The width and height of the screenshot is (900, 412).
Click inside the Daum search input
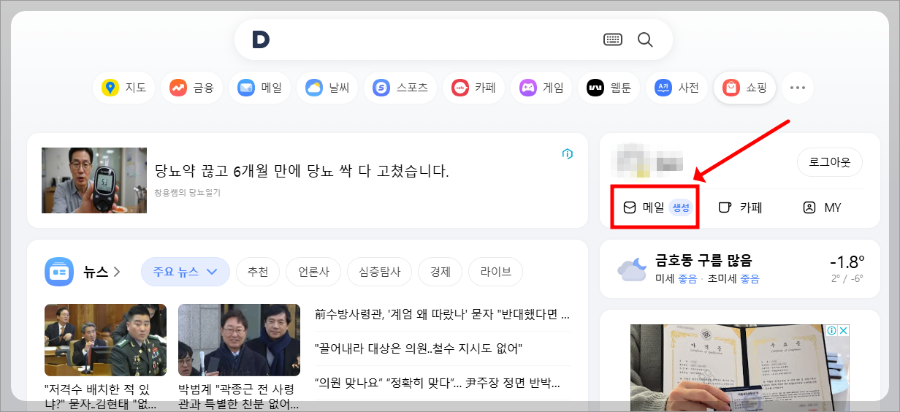(430, 40)
